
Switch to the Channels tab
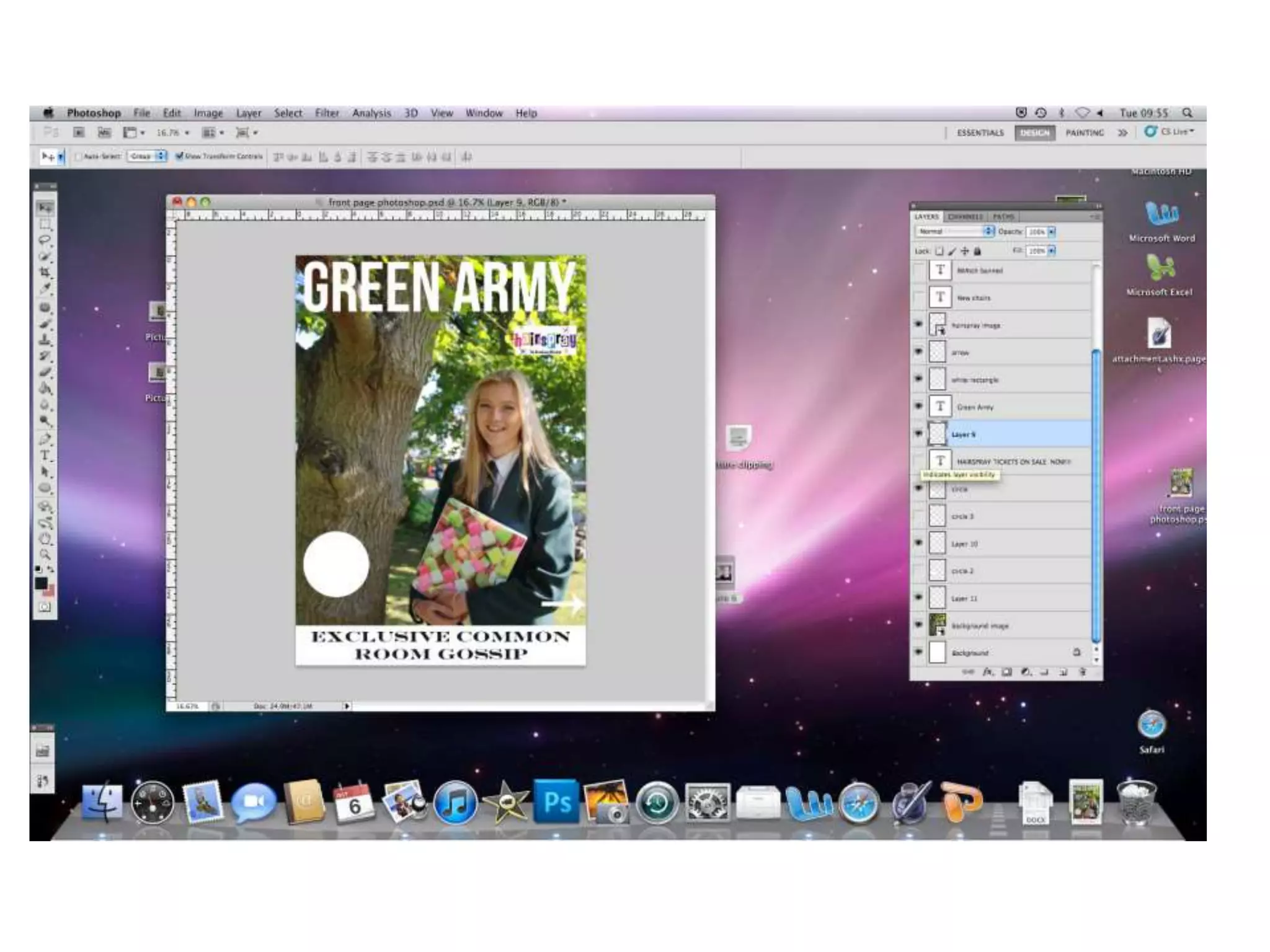coord(966,216)
